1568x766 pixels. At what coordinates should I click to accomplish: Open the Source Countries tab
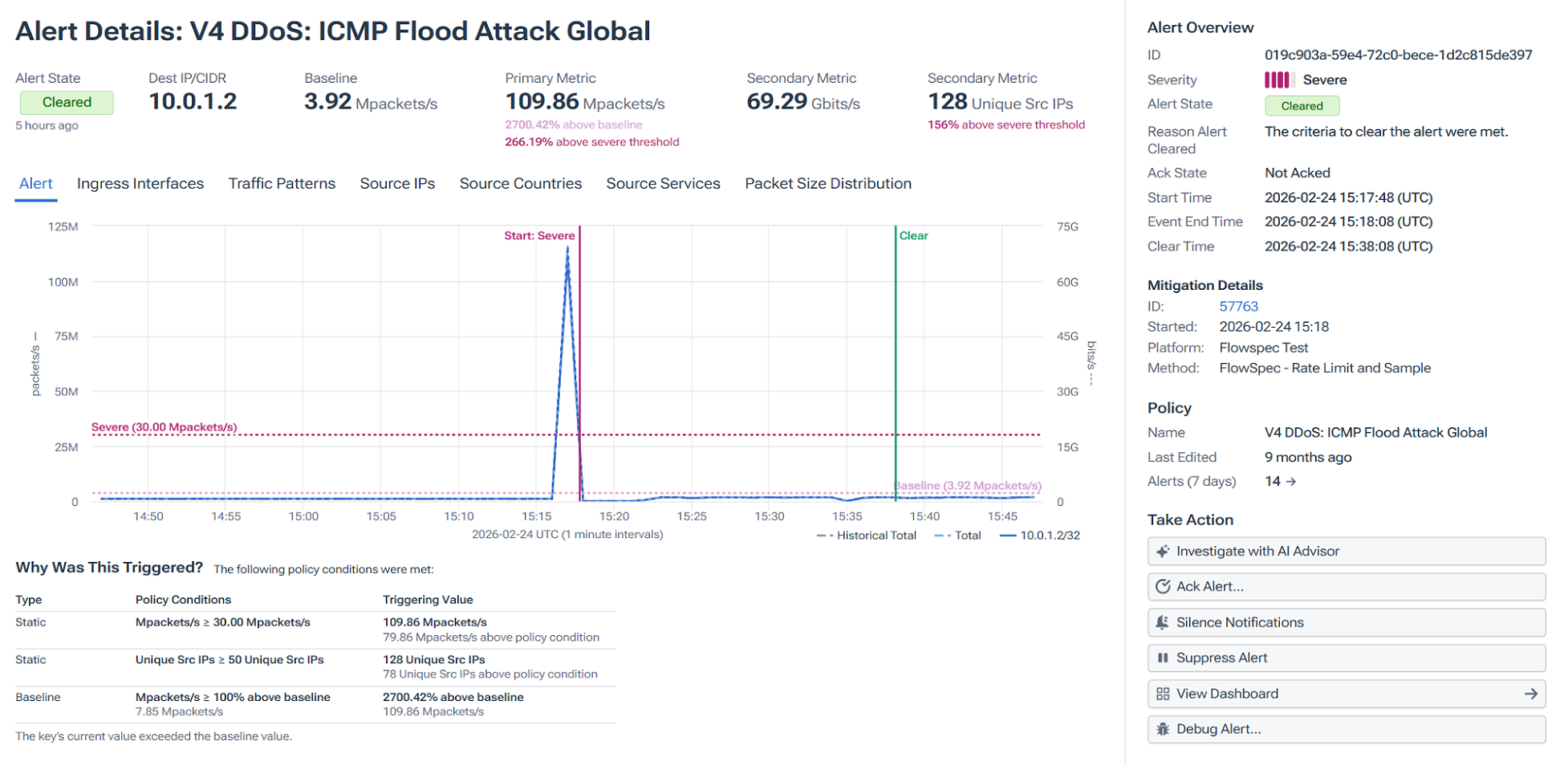[x=520, y=183]
